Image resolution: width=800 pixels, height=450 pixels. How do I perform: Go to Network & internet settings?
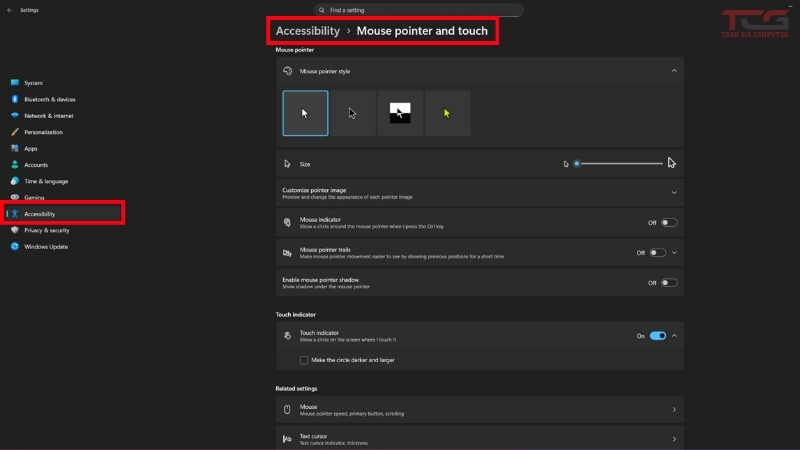50,116
